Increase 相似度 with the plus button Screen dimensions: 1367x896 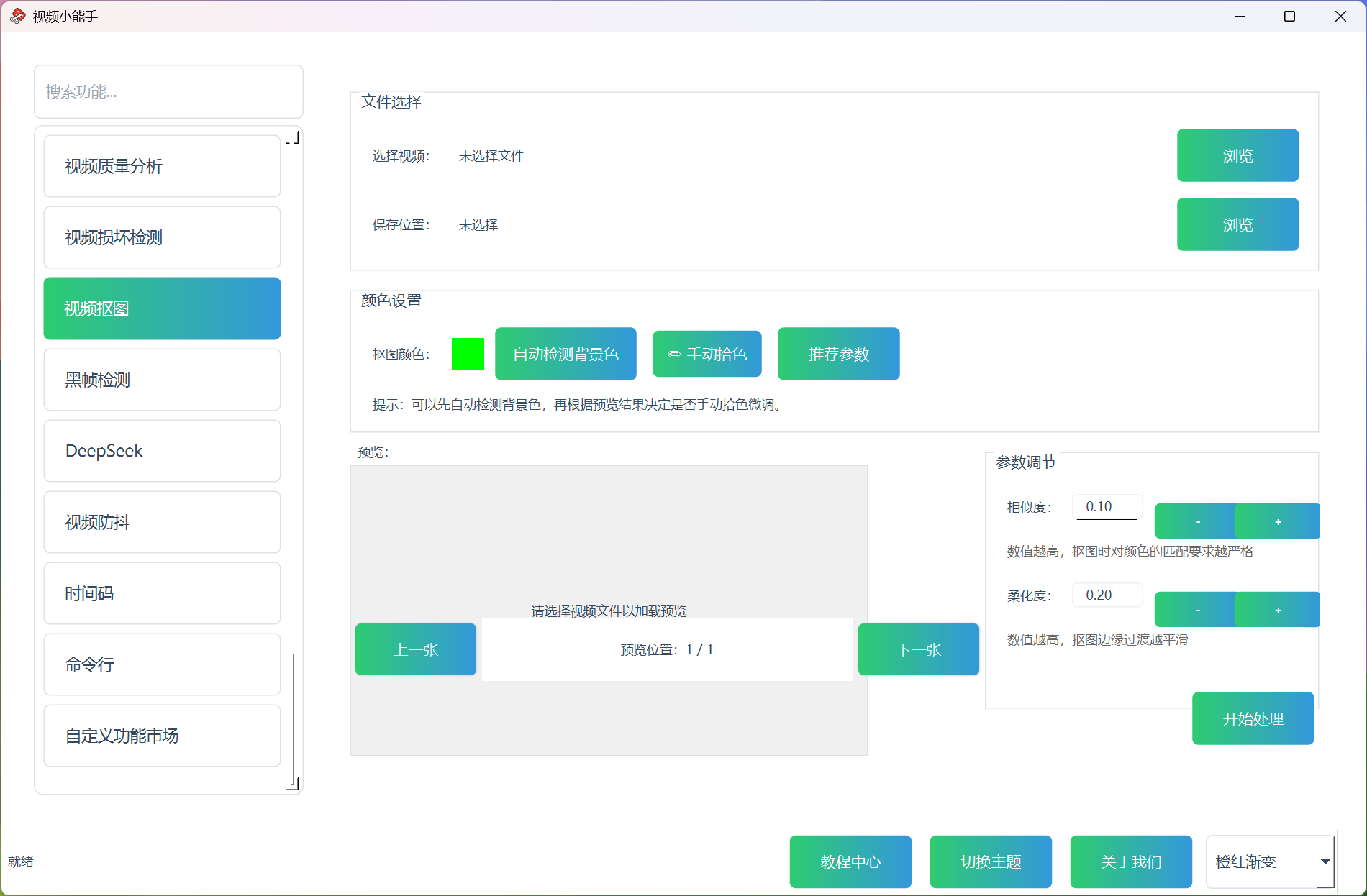click(x=1277, y=521)
